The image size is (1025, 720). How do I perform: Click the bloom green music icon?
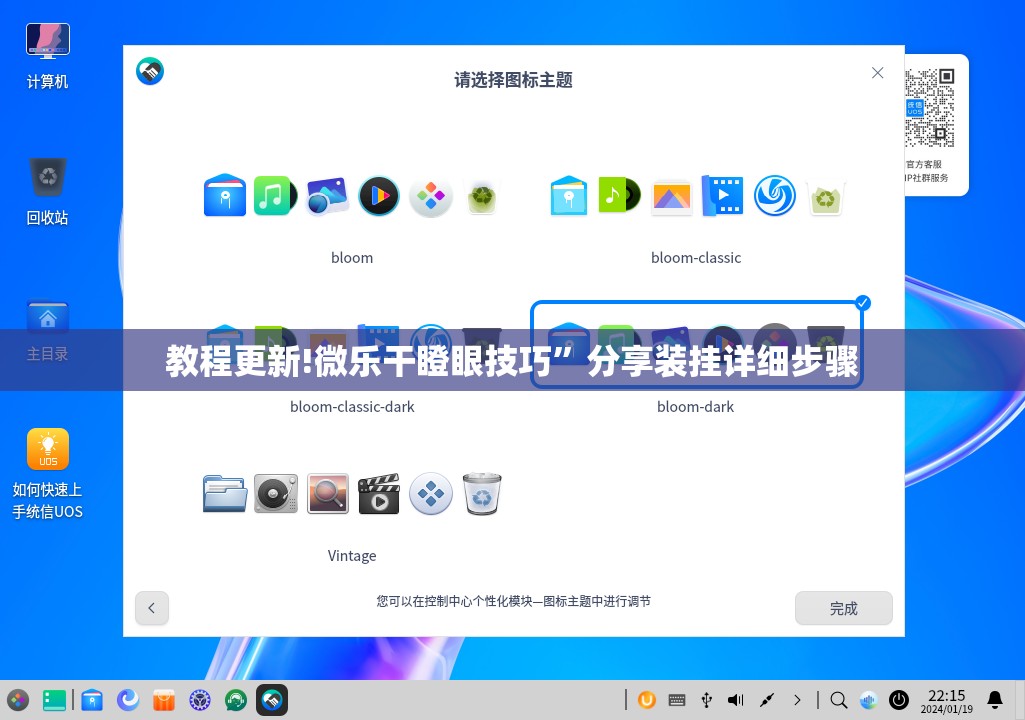(275, 195)
